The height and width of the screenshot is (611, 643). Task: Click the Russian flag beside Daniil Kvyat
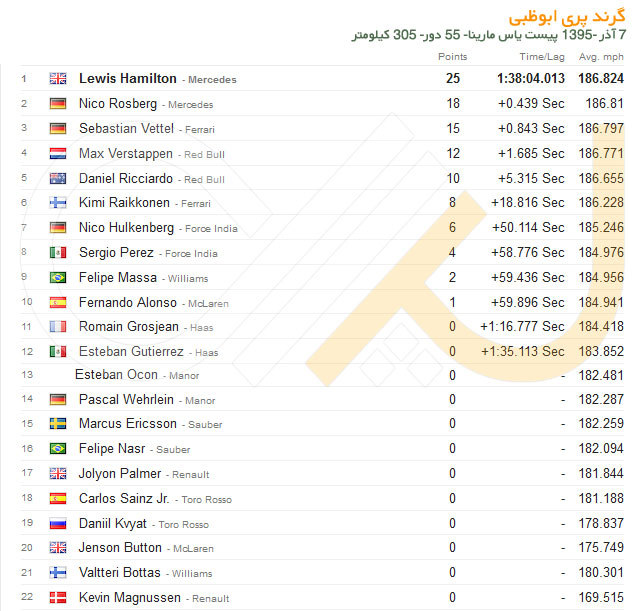click(x=58, y=524)
